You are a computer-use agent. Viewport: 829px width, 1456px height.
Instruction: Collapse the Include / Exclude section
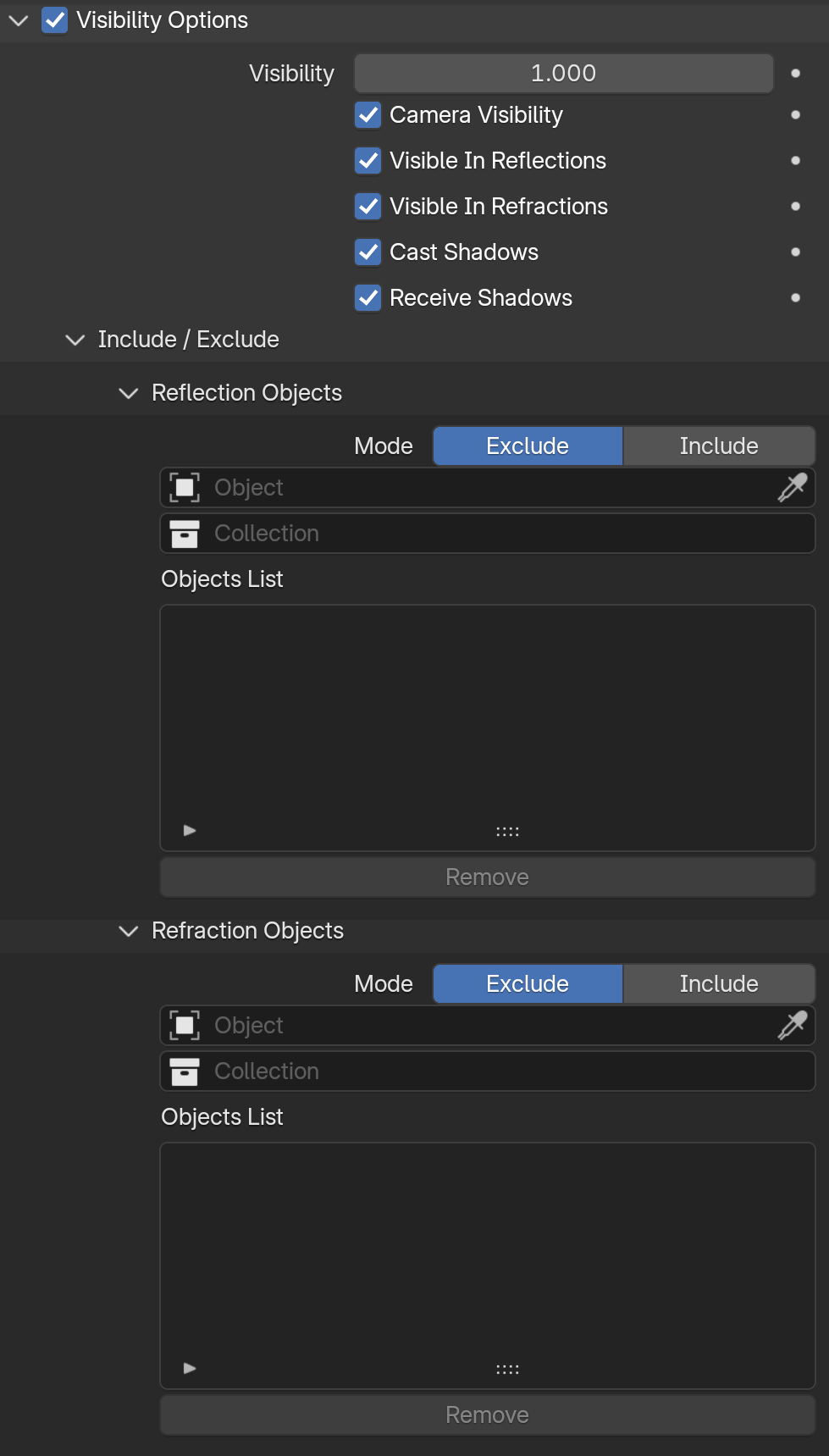[75, 340]
